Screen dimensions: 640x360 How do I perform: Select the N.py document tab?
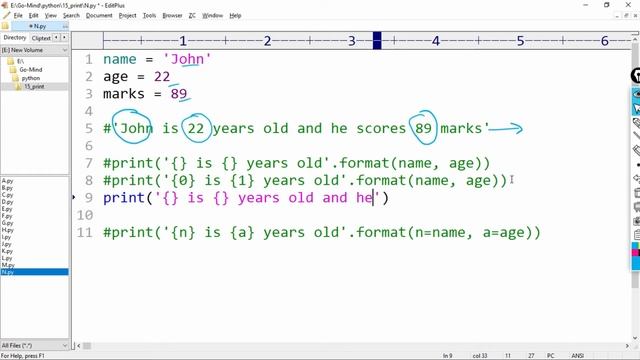(40, 26)
